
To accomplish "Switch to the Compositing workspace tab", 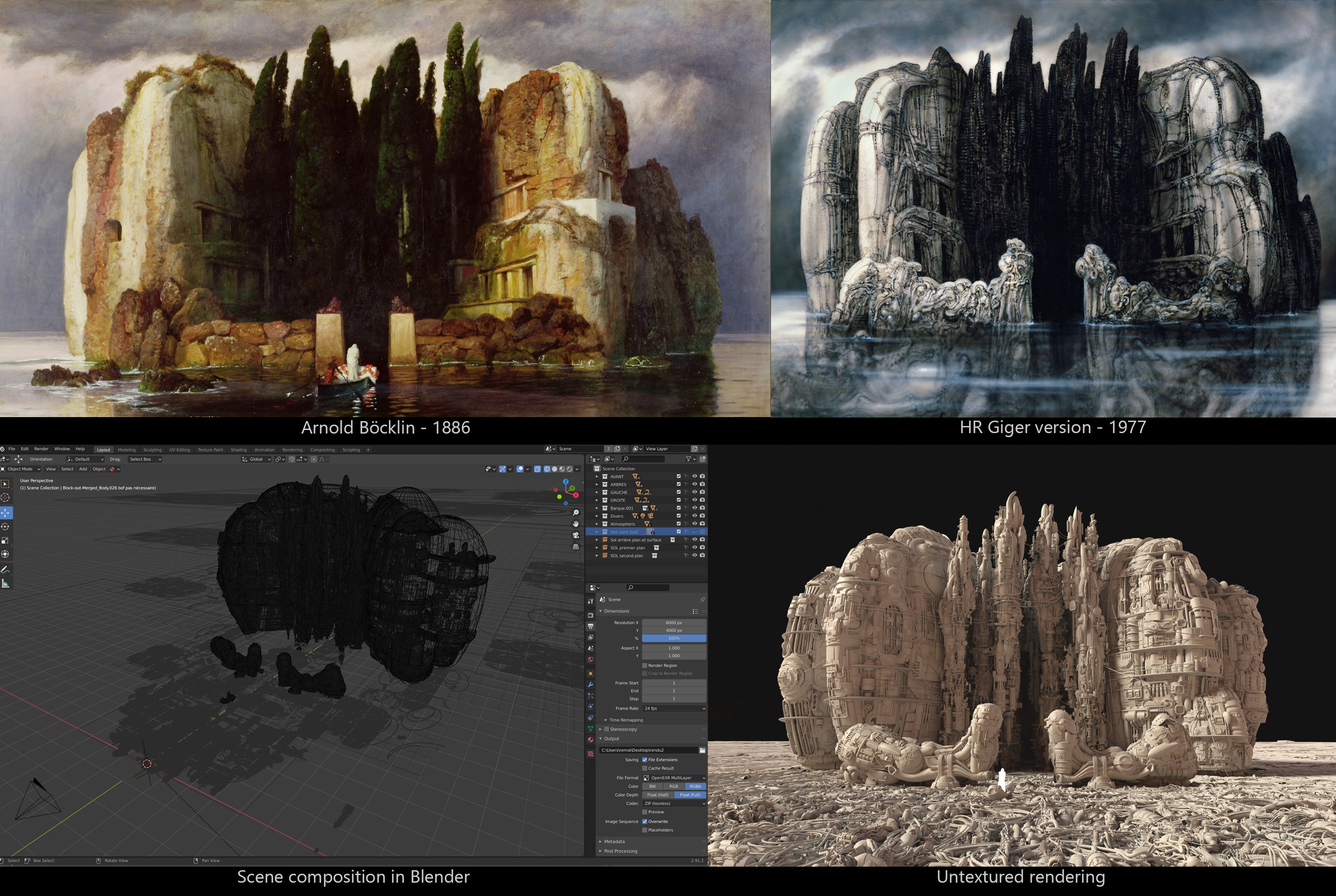I will pos(323,450).
